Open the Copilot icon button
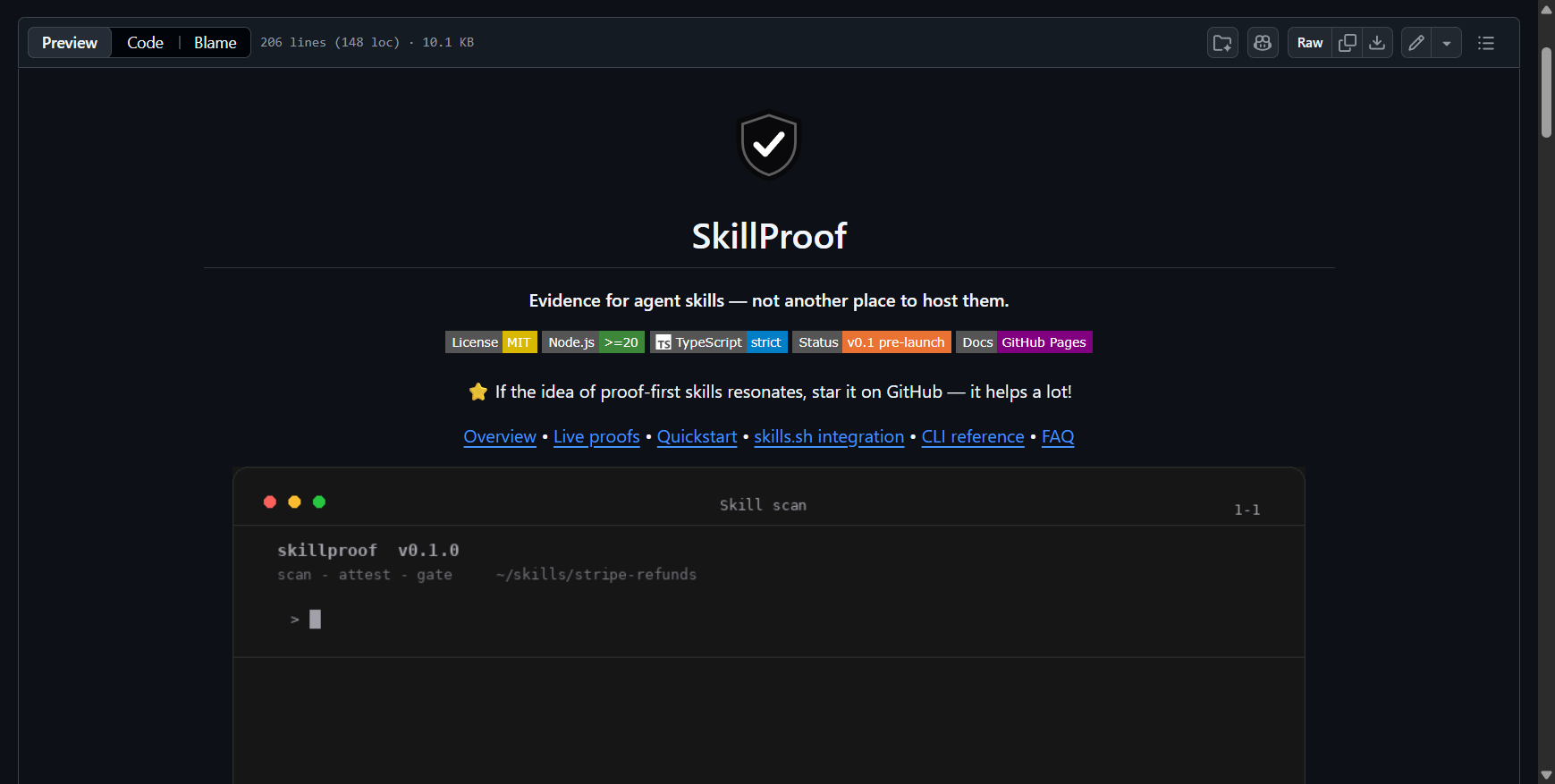Screen dimensions: 1555x784 coord(1263,43)
